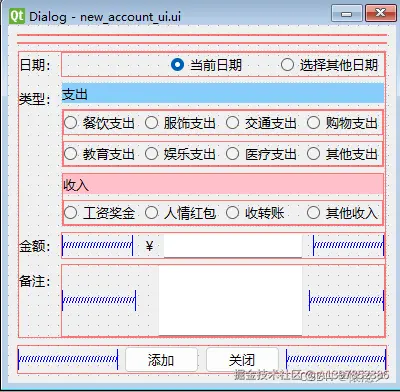The width and height of the screenshot is (400, 392).
Task: Select 工资奖金 income option
Action: (99, 212)
